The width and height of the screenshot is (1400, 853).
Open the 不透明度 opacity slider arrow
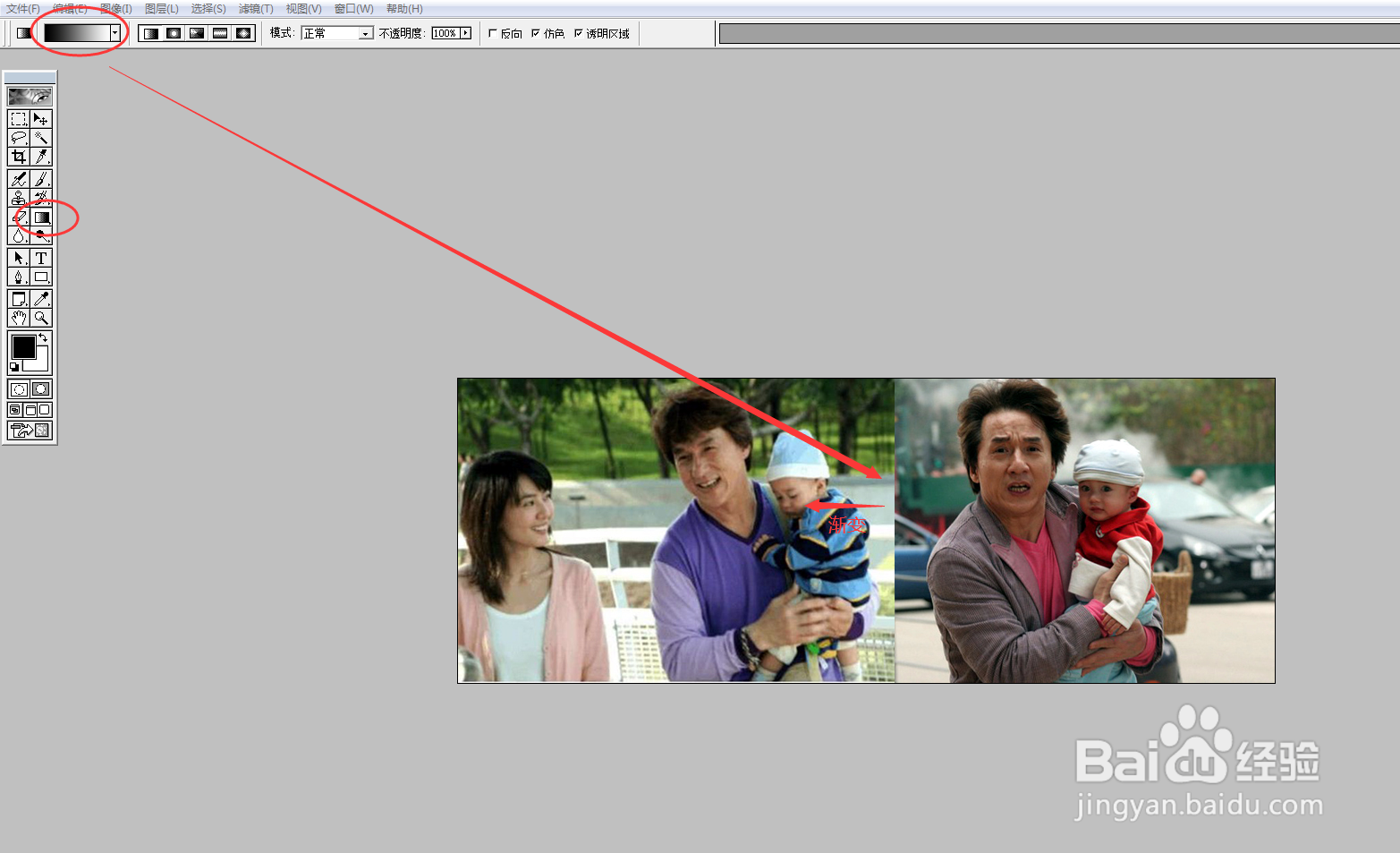[466, 33]
